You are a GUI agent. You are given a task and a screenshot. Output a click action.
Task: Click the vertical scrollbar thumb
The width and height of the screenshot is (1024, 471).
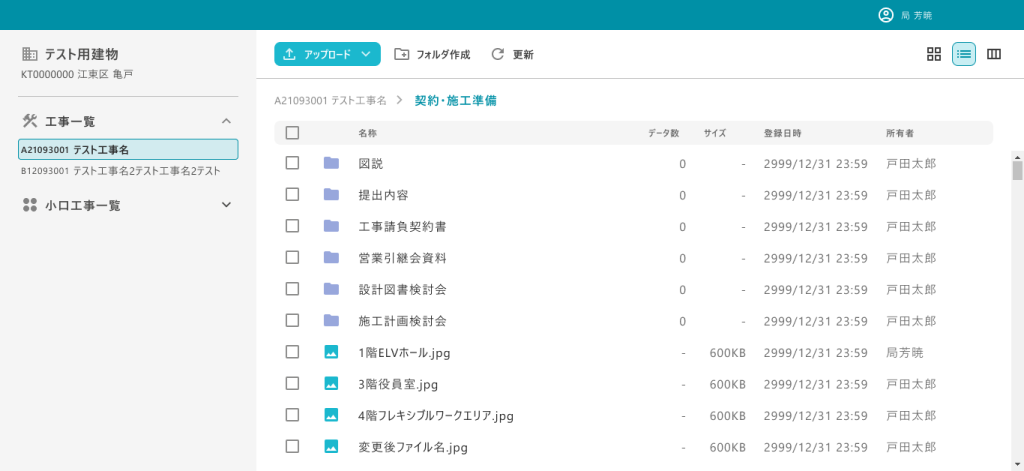tap(1017, 168)
